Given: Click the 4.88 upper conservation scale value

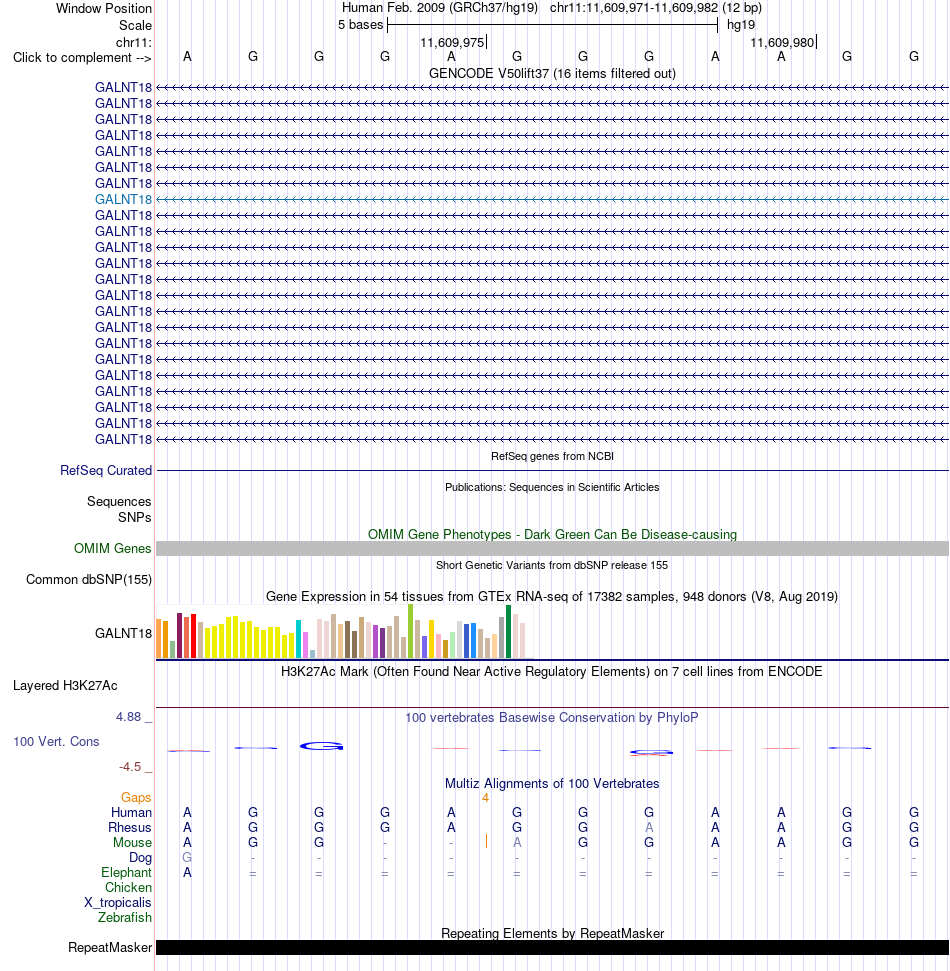Looking at the screenshot, I should click(x=128, y=716).
